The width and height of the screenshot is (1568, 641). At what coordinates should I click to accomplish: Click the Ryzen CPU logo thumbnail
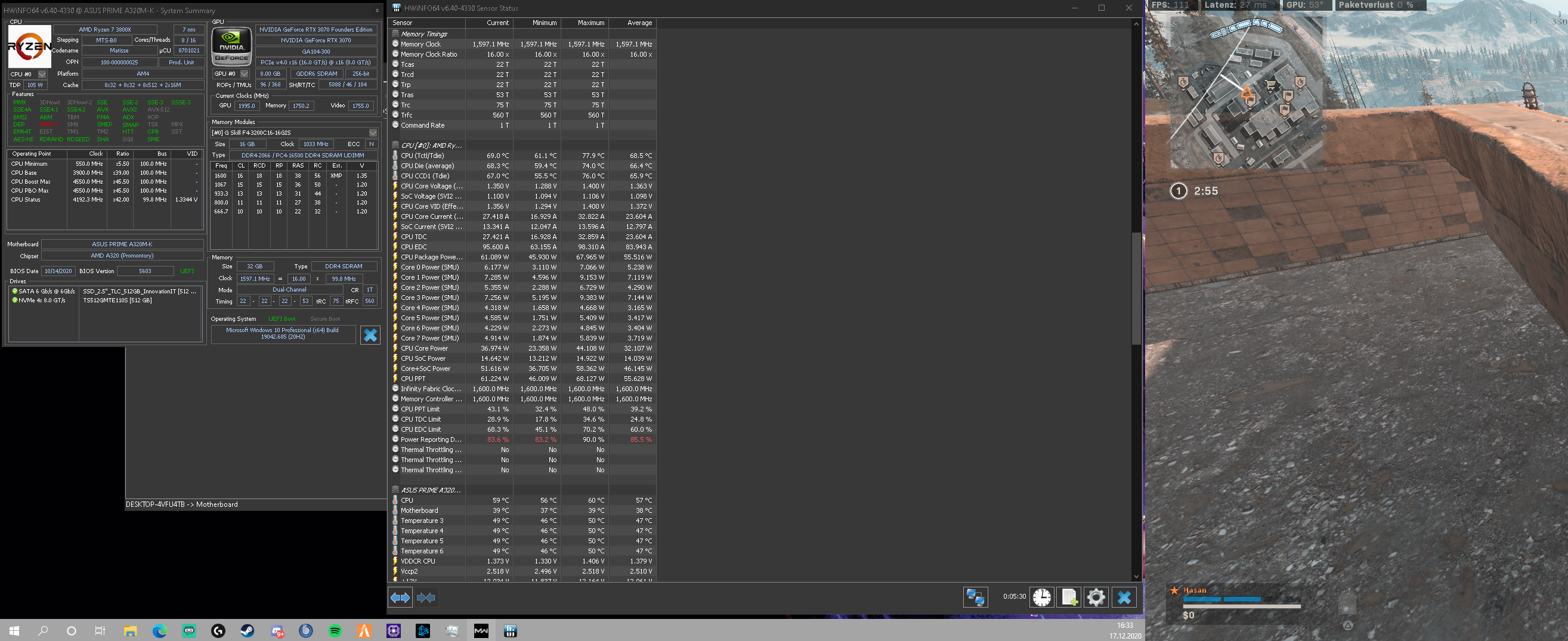(29, 47)
